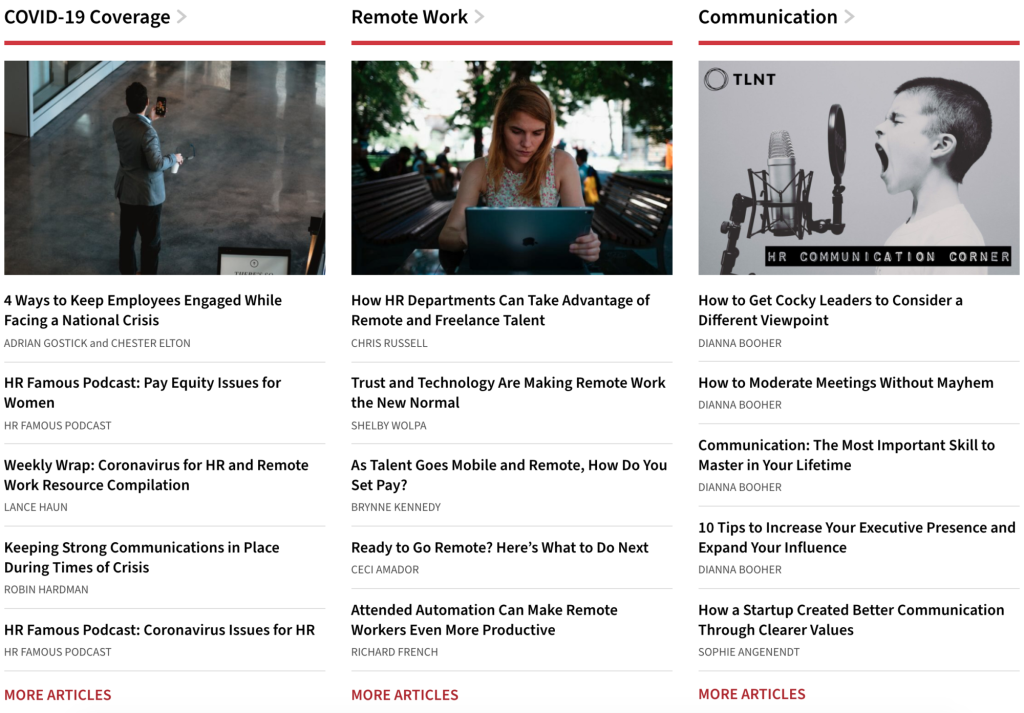Read '4 Ways to Keep Employees Engaged' article
1024x713 pixels.
click(143, 310)
